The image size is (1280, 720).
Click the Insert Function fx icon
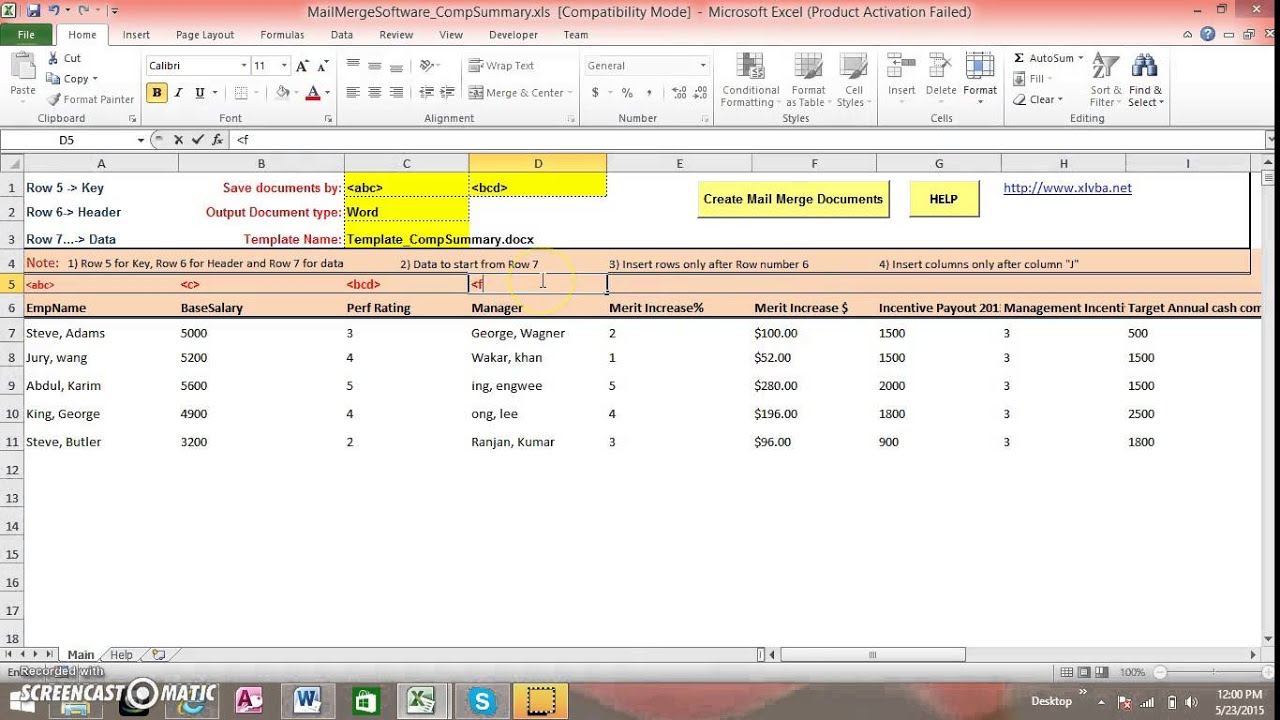click(x=217, y=140)
